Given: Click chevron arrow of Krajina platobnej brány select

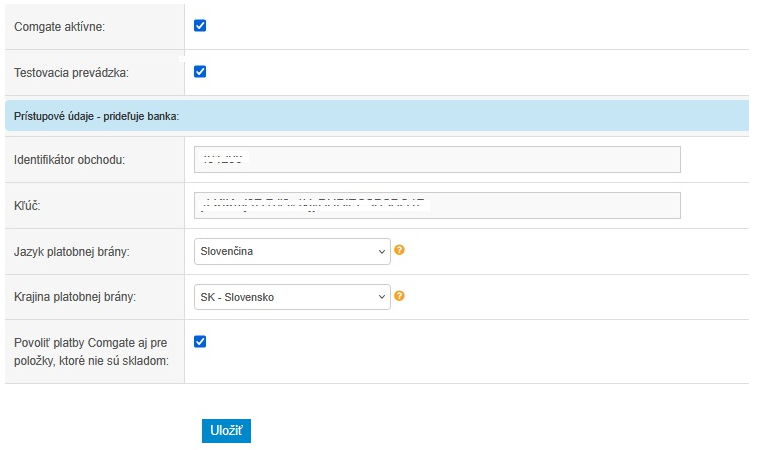Looking at the screenshot, I should [x=381, y=297].
